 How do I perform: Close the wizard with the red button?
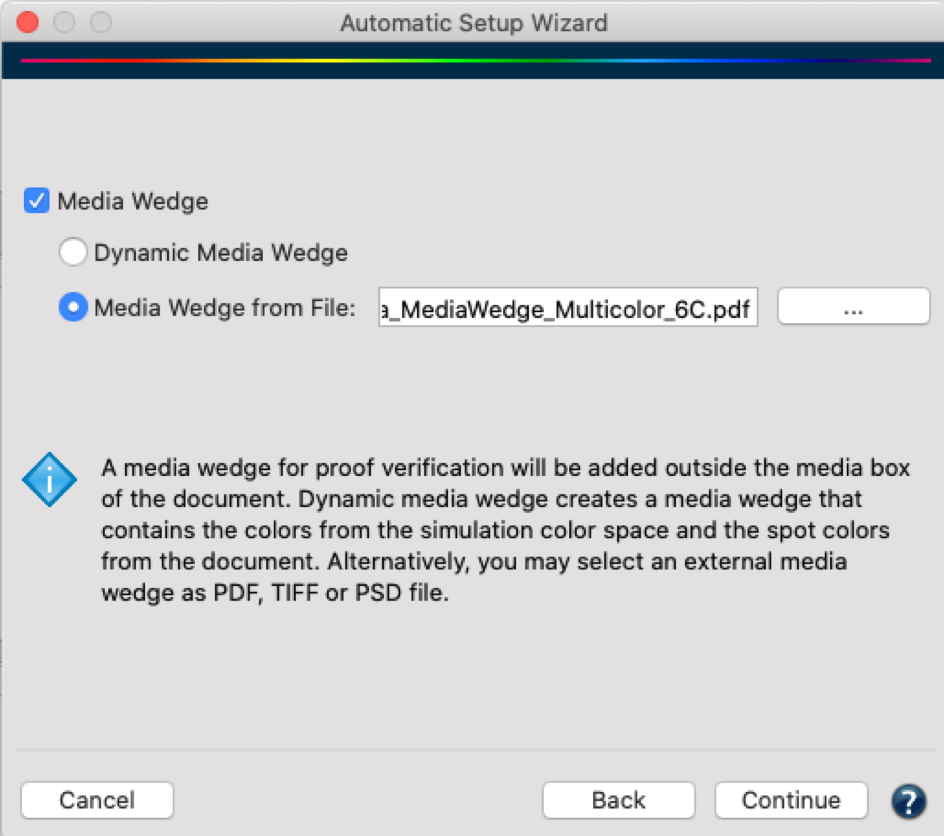28,22
